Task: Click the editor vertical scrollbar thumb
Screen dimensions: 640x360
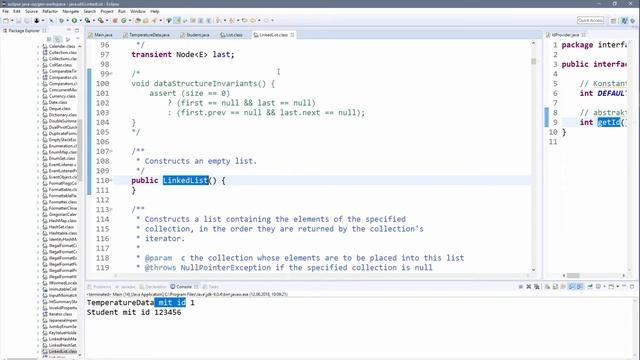Action: click(x=533, y=62)
